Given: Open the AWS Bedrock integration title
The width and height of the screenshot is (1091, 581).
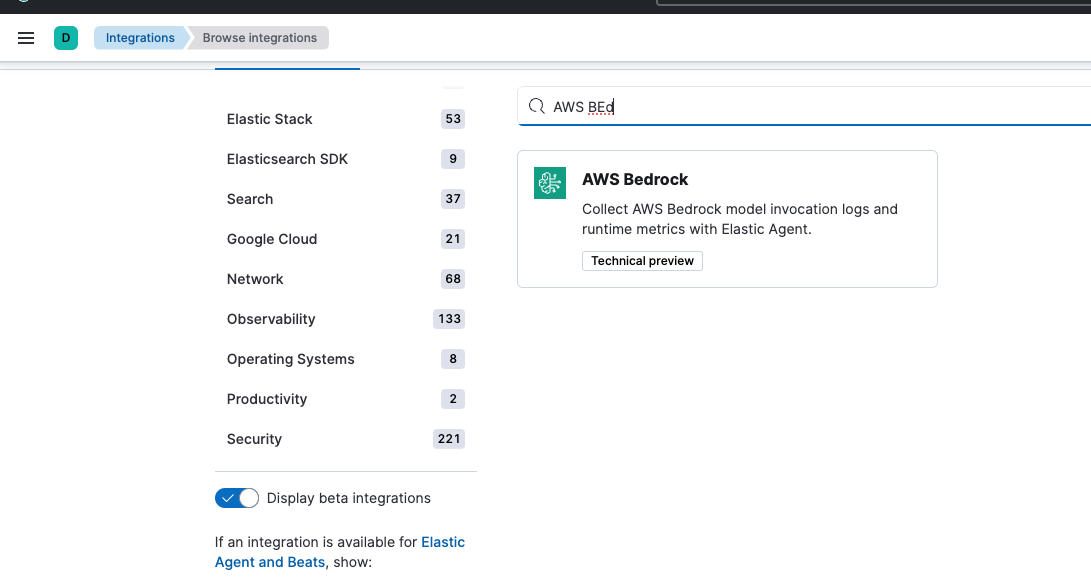Looking at the screenshot, I should click(635, 180).
